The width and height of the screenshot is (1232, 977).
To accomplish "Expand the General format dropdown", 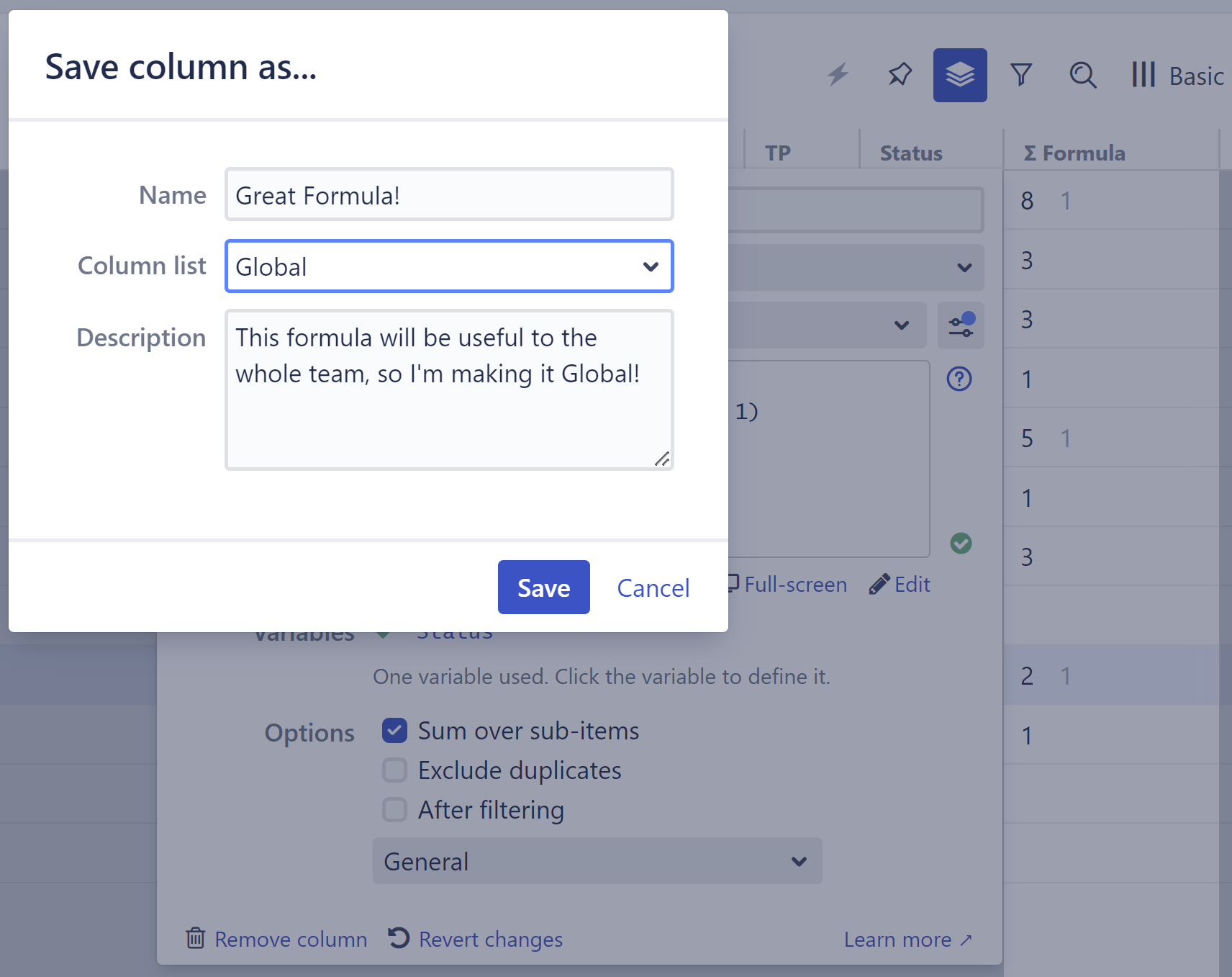I will pos(597,861).
